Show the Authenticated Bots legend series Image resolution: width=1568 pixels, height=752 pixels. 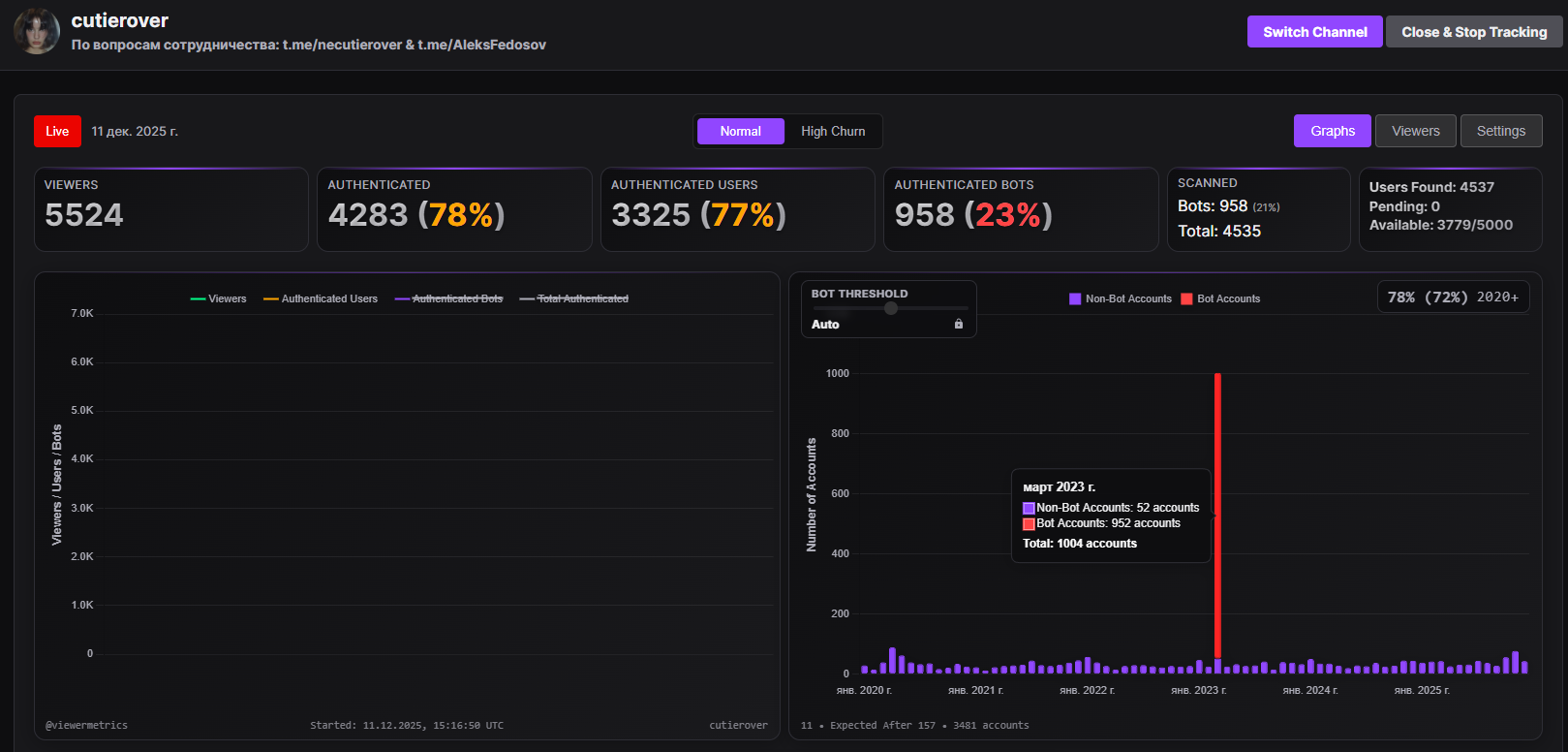pyautogui.click(x=449, y=298)
